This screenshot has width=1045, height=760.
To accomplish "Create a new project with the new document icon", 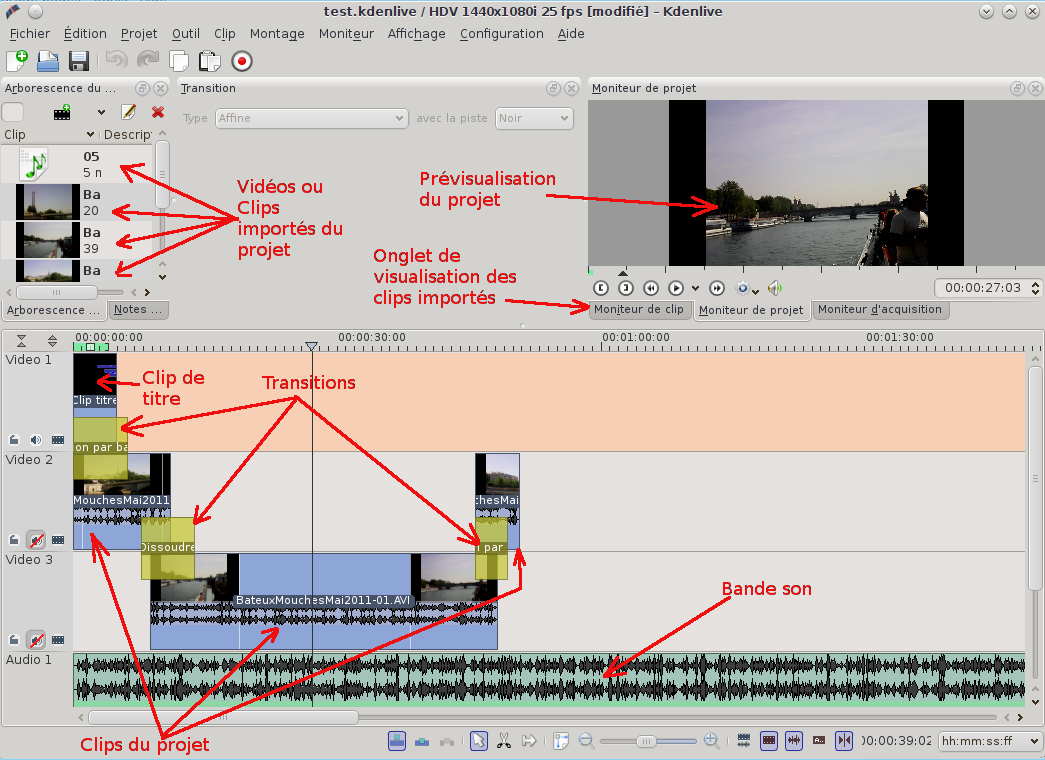I will click(x=17, y=61).
